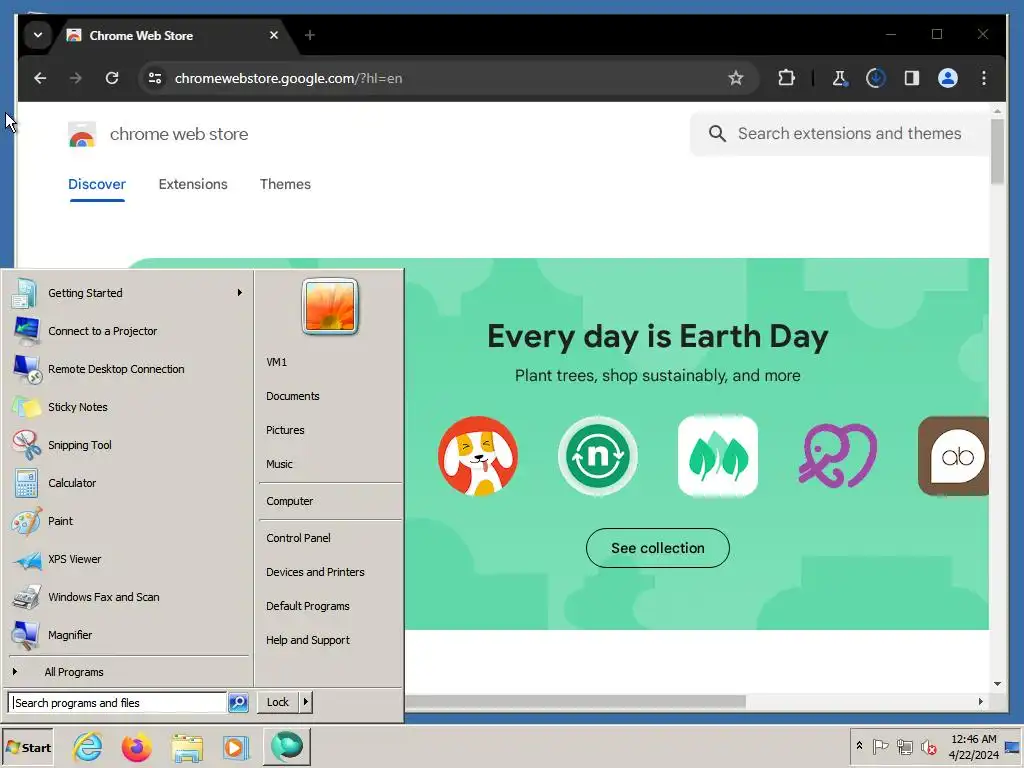Expand the Getting Started submenu arrow
This screenshot has width=1024, height=768.
point(240,293)
